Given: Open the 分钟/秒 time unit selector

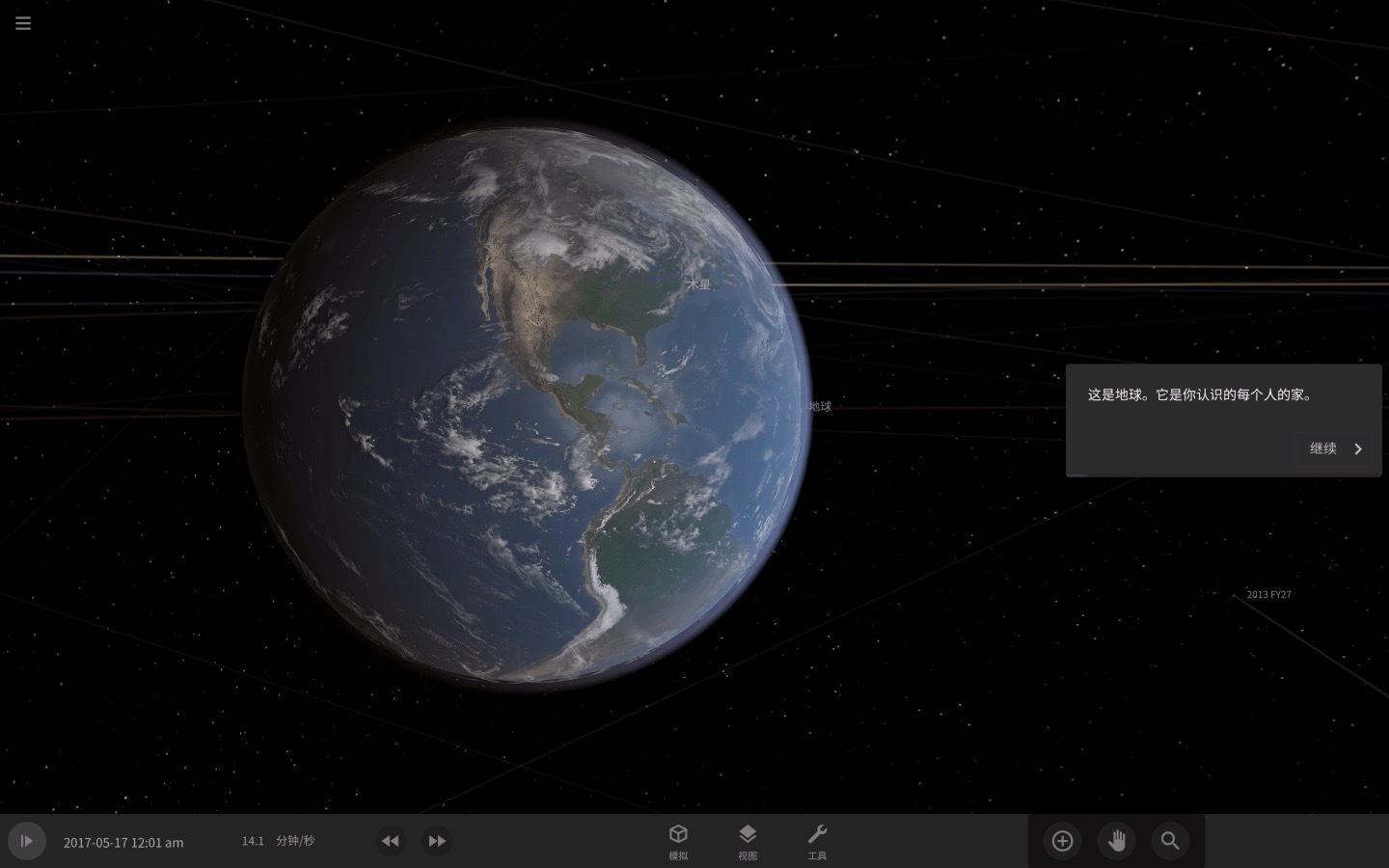Looking at the screenshot, I should [x=295, y=841].
